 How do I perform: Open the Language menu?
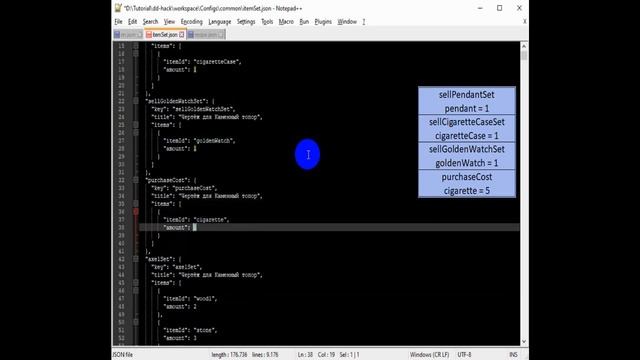pyautogui.click(x=220, y=22)
